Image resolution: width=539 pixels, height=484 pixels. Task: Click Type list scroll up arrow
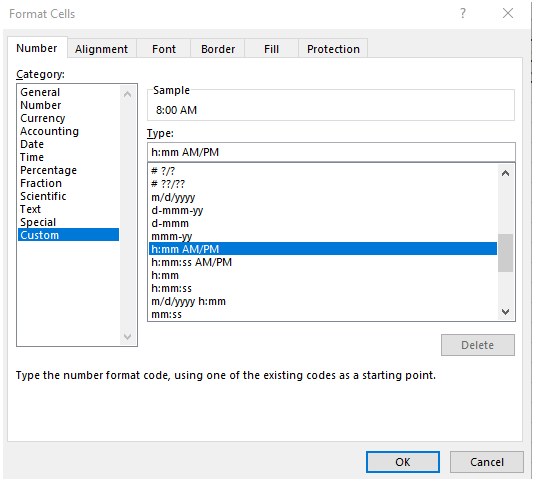505,173
